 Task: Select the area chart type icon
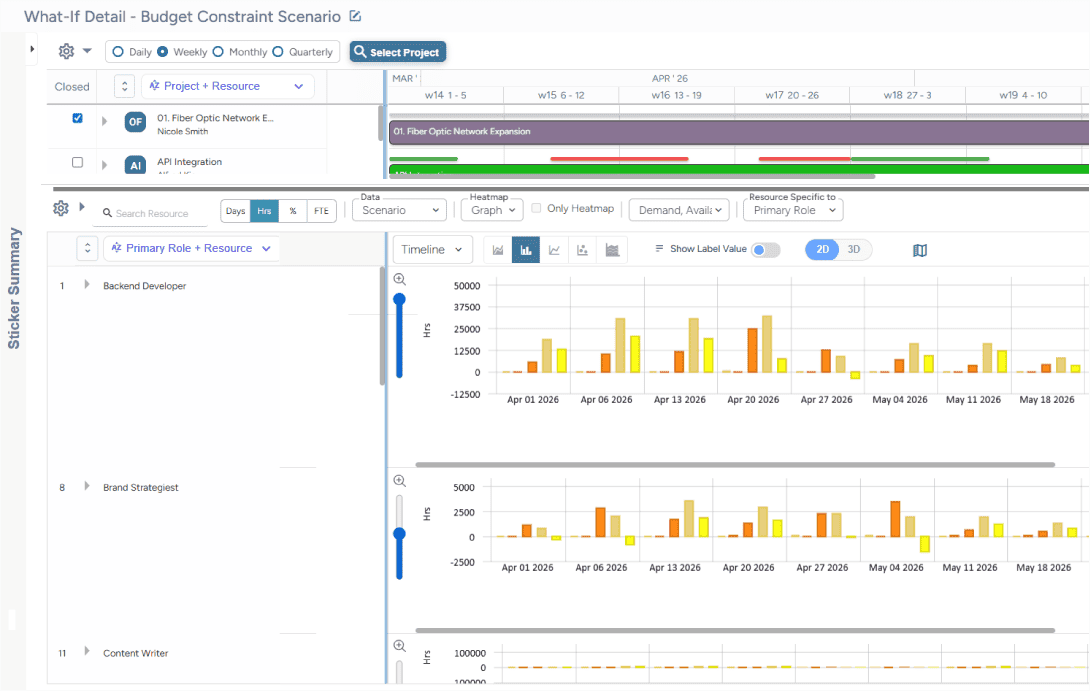pyautogui.click(x=498, y=250)
